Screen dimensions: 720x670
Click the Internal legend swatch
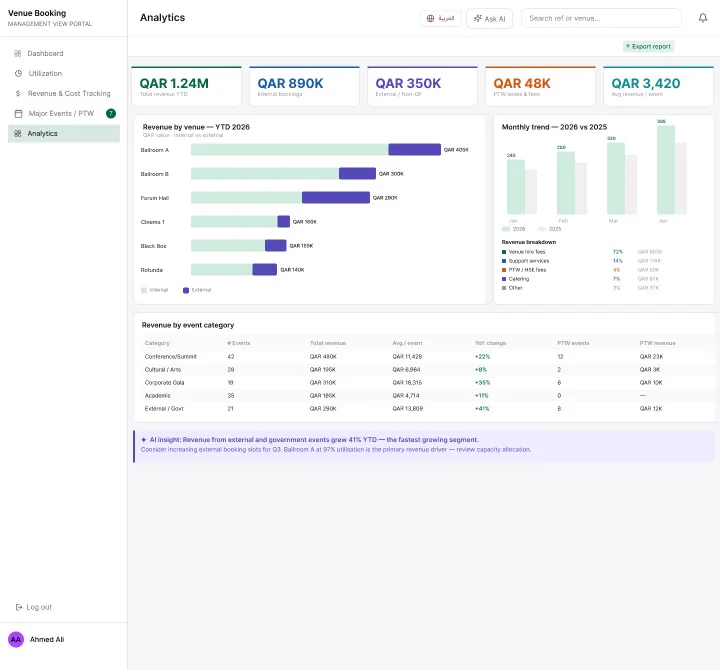144,290
